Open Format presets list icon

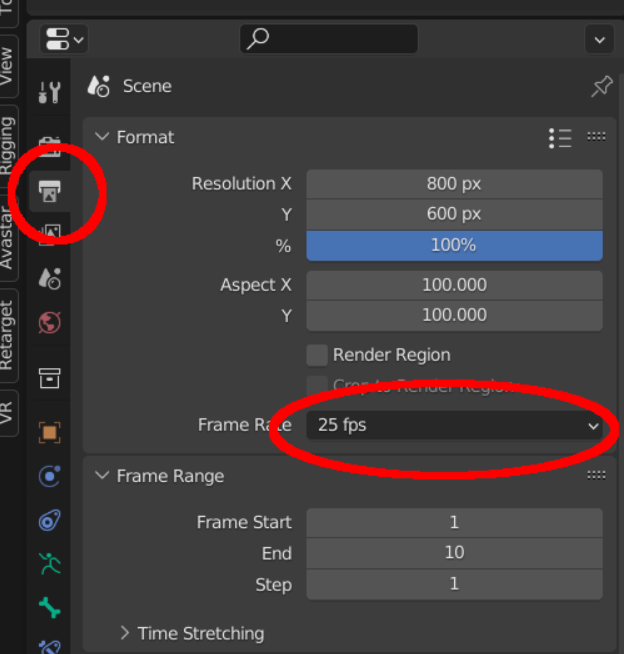coord(560,138)
